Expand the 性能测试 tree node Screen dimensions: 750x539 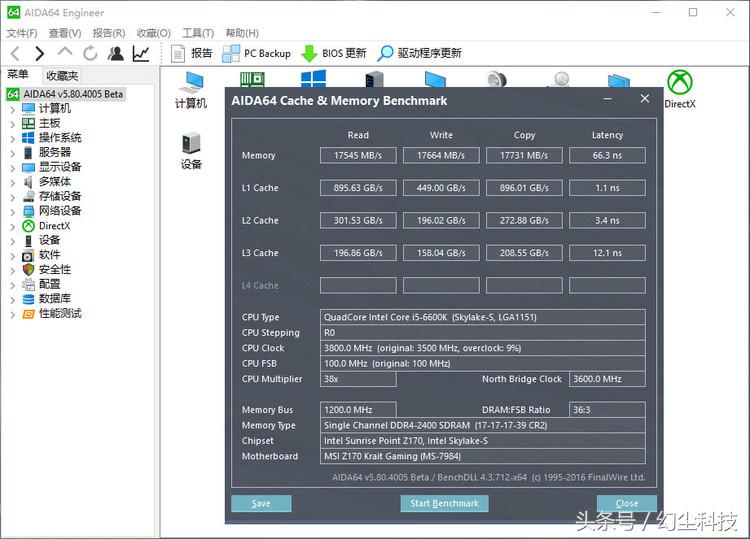[12, 315]
